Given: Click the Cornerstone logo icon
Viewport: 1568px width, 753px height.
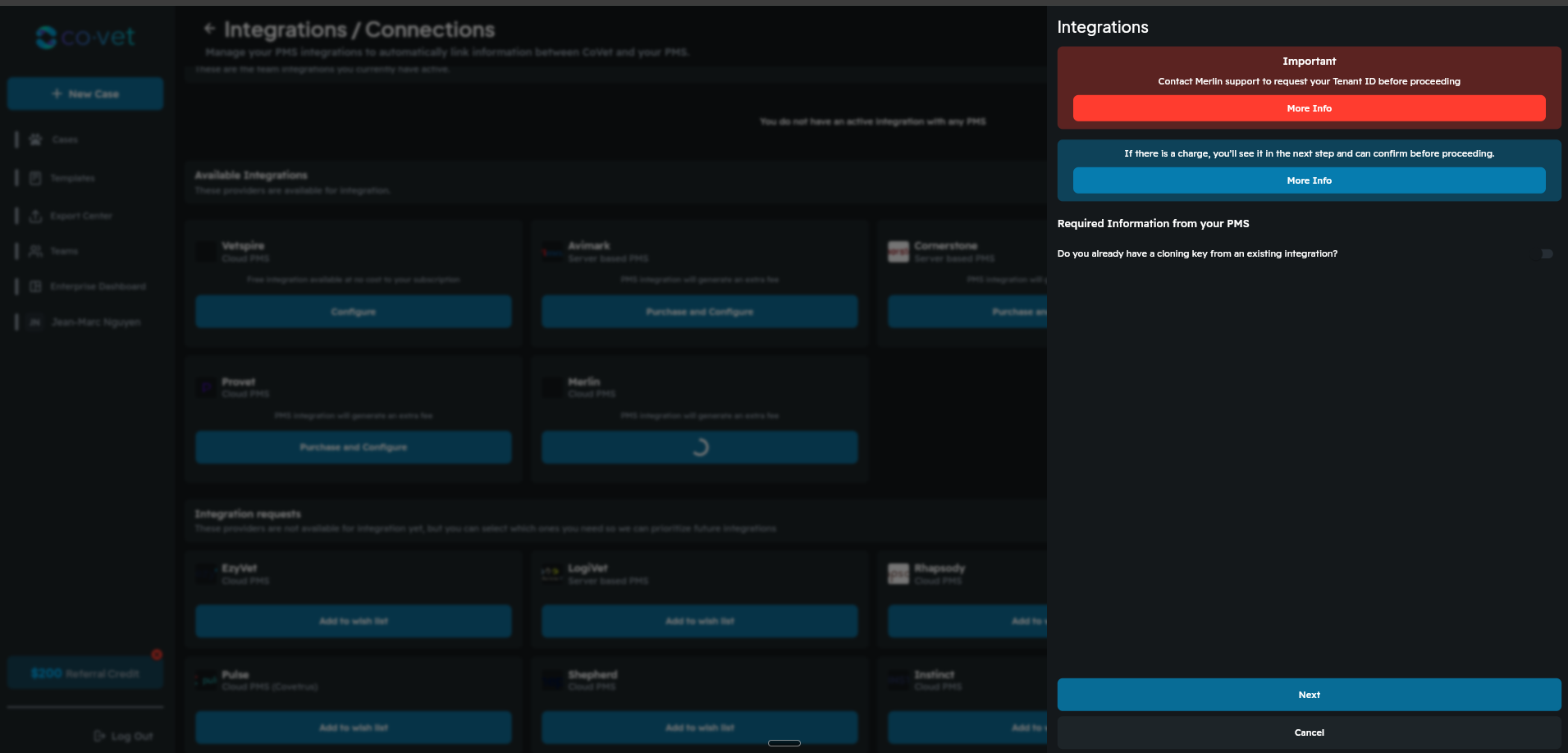Looking at the screenshot, I should pyautogui.click(x=898, y=252).
